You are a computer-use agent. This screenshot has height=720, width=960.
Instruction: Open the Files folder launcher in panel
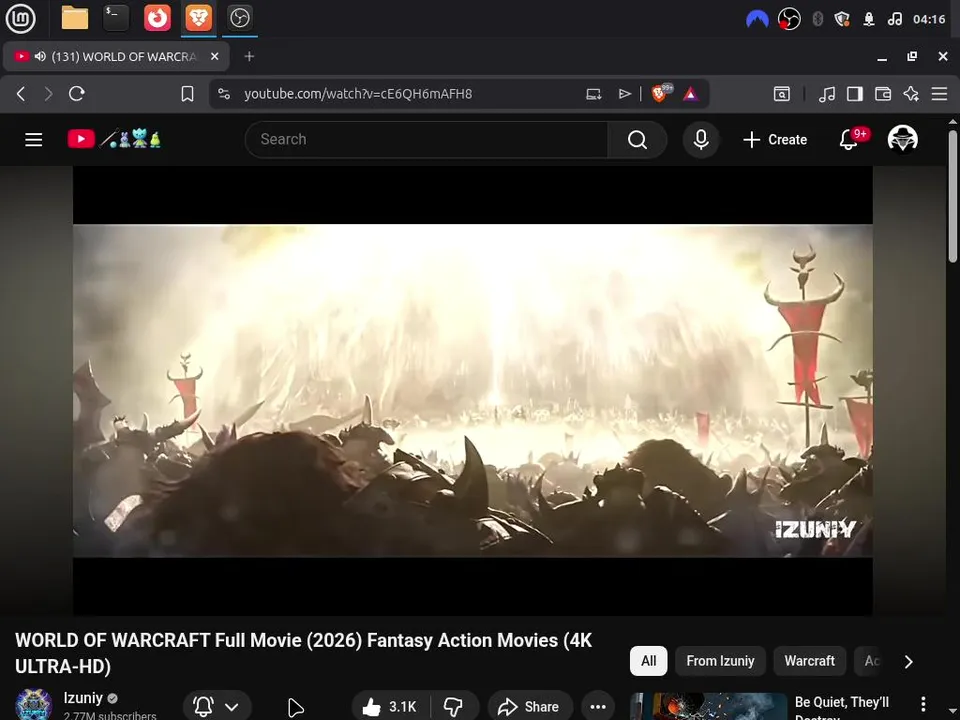point(75,18)
